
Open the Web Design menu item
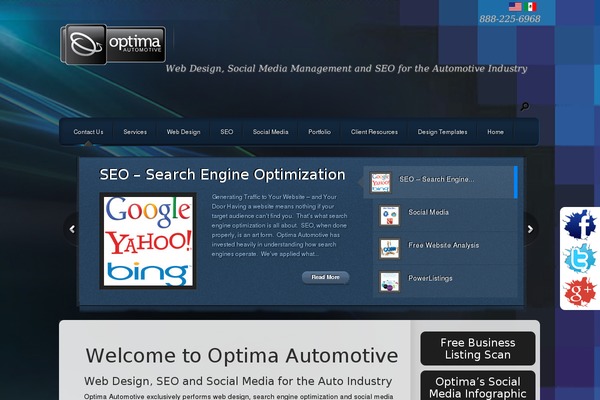183,132
